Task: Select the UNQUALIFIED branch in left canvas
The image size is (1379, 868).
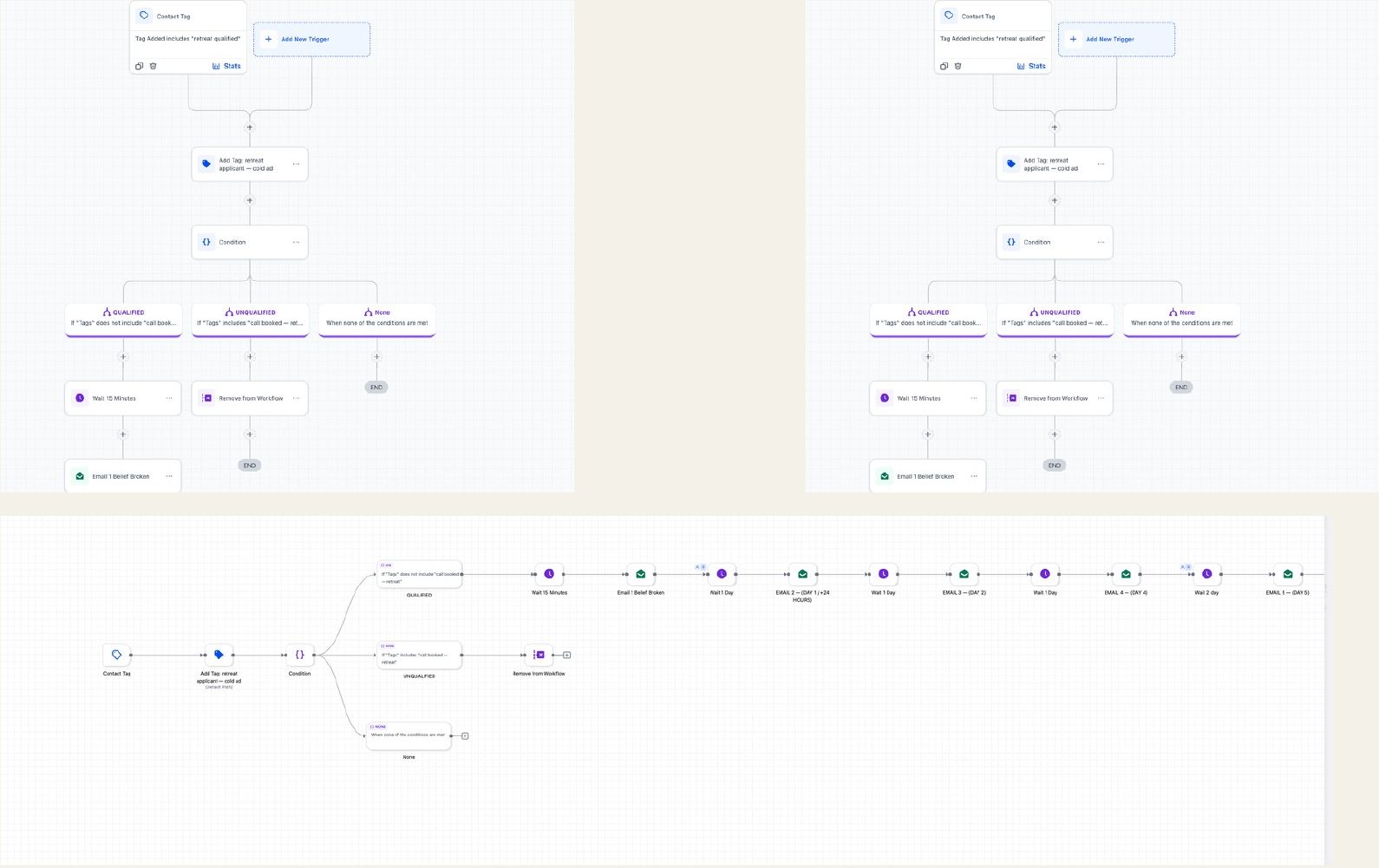Action: tap(250, 319)
